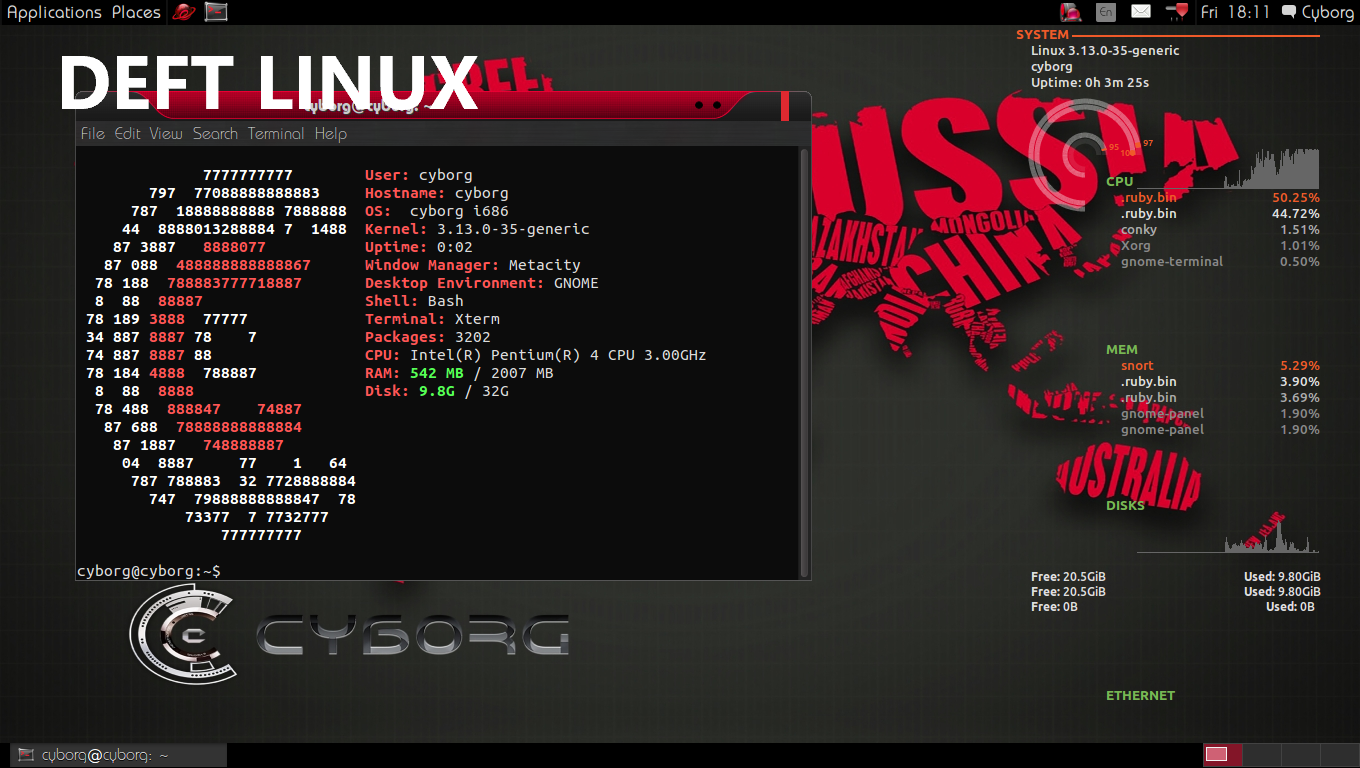
Task: Open the terminal View menu
Action: [166, 133]
